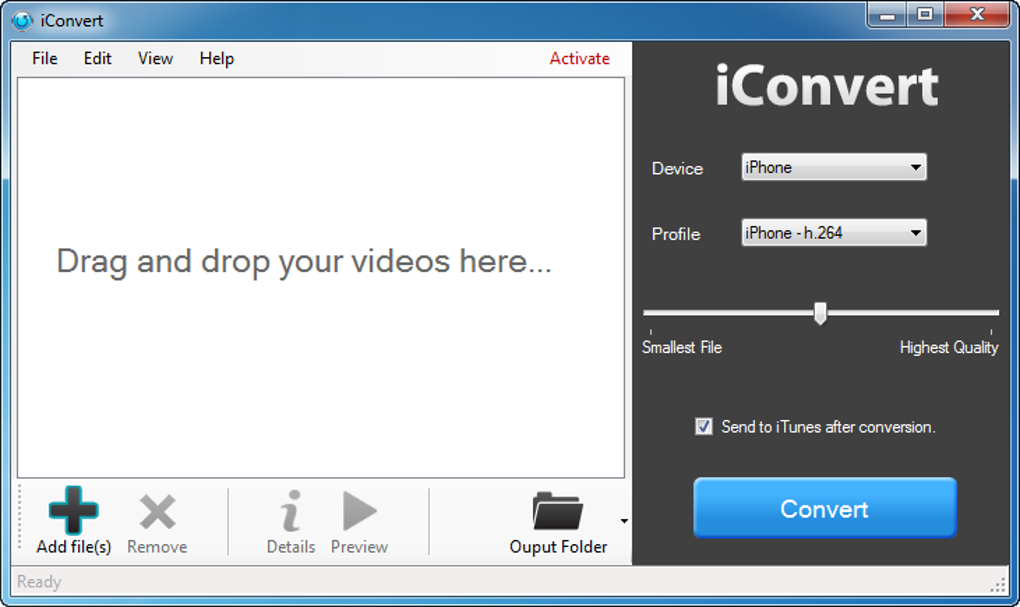1020x607 pixels.
Task: Click the red Activate link
Action: coord(580,59)
